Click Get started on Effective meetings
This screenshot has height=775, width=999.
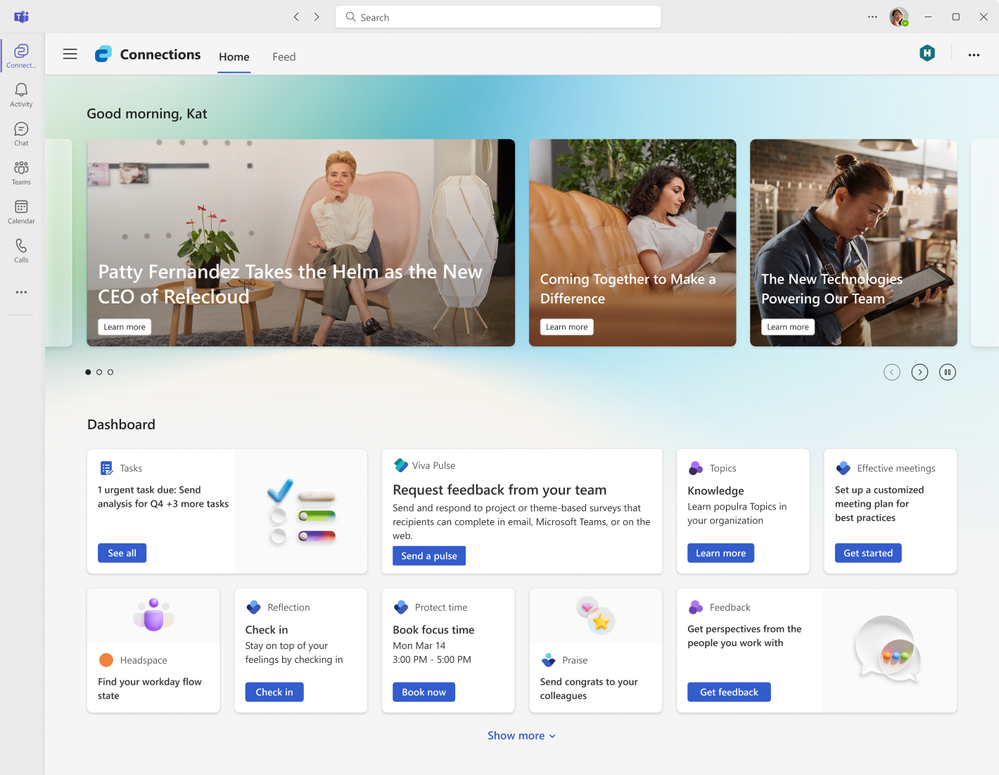[868, 553]
